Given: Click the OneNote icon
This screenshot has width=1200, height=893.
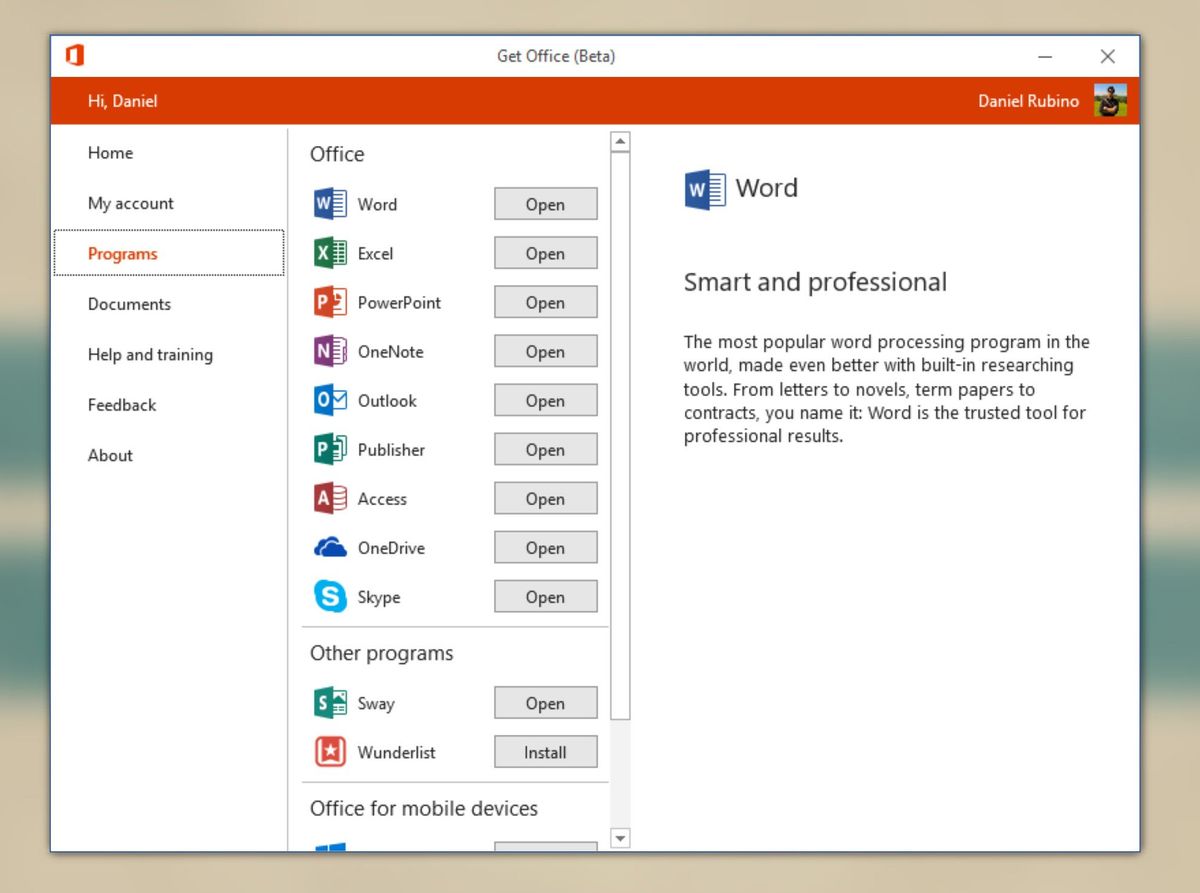Looking at the screenshot, I should pos(330,351).
